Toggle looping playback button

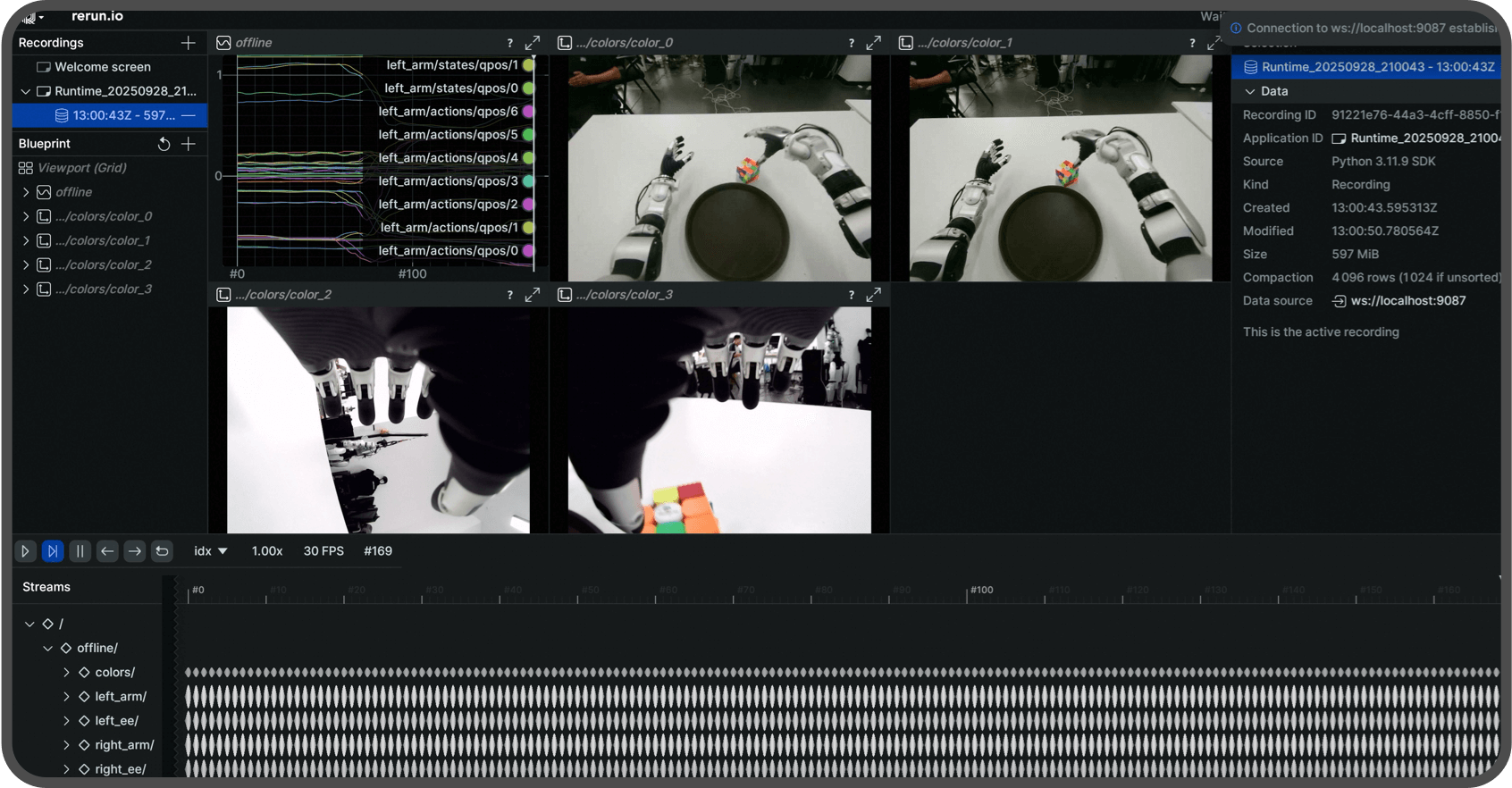pyautogui.click(x=162, y=551)
